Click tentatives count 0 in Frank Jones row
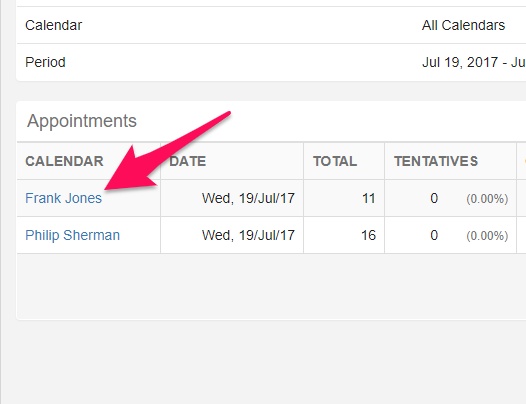This screenshot has height=404, width=526. pos(434,198)
